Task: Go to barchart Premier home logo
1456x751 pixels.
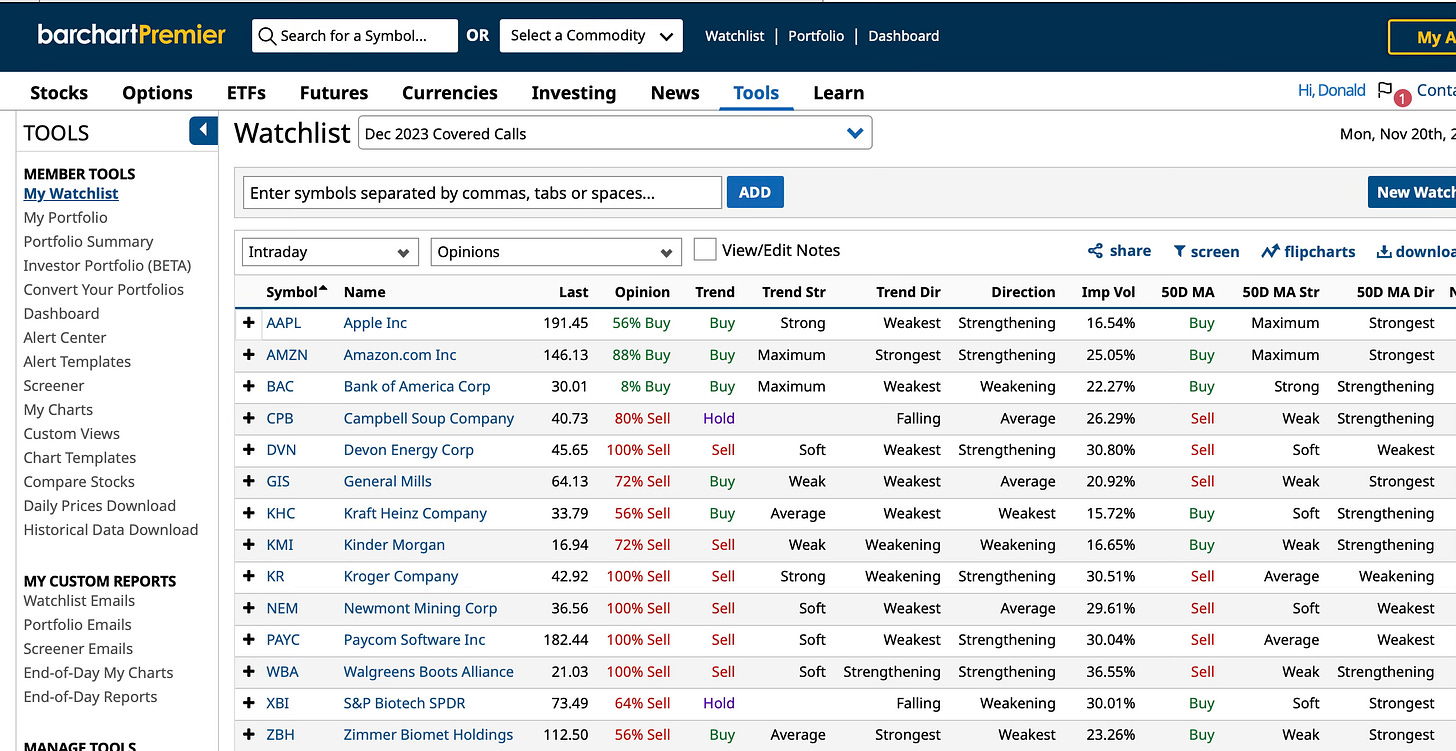Action: [x=132, y=35]
